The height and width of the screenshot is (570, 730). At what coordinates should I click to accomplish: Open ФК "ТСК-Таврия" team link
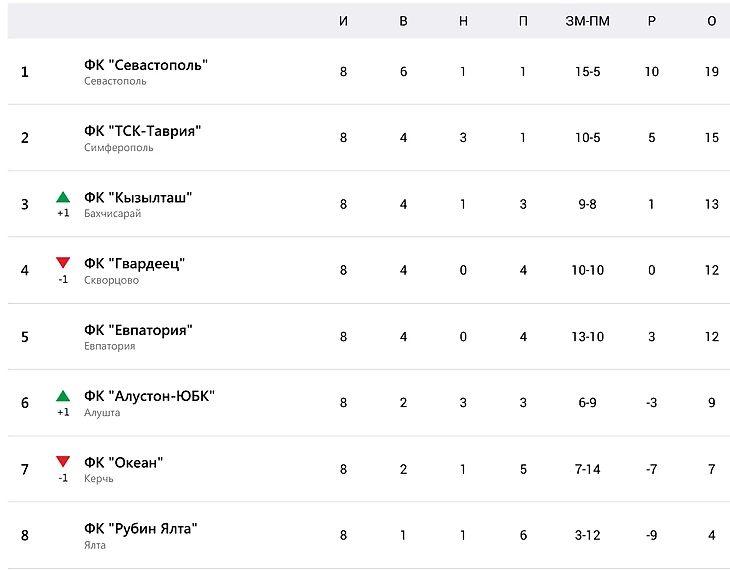(x=142, y=131)
